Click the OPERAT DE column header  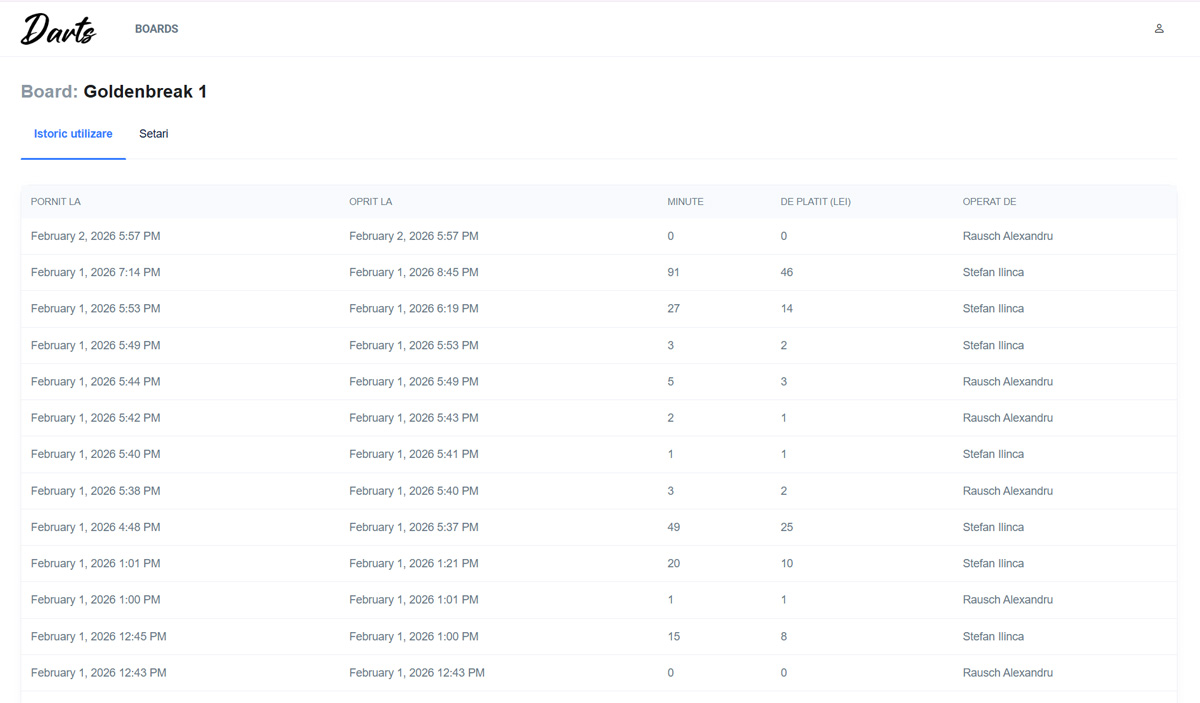989,202
